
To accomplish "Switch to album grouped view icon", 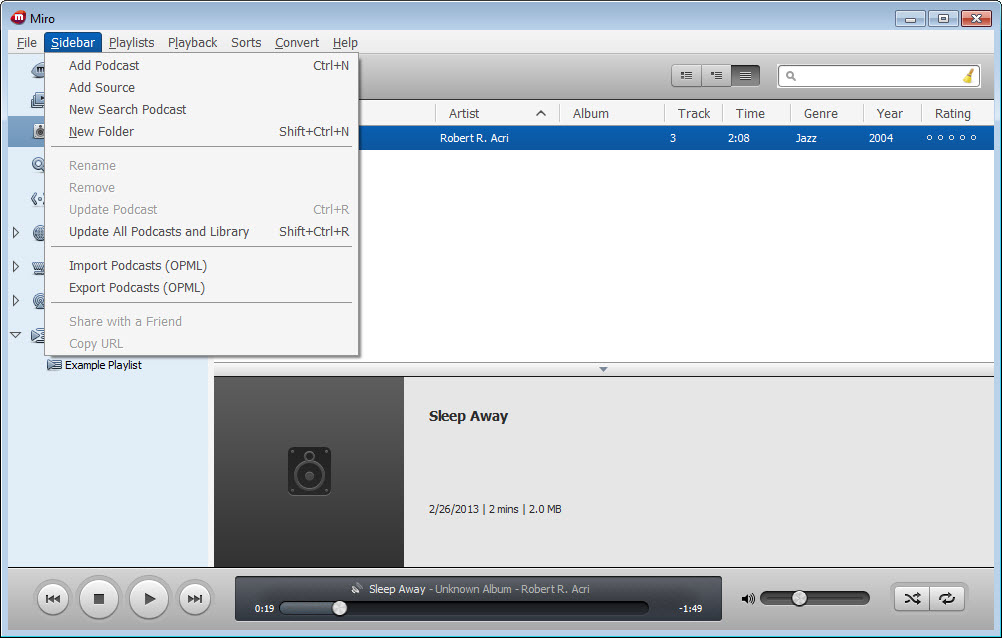I will click(x=716, y=75).
